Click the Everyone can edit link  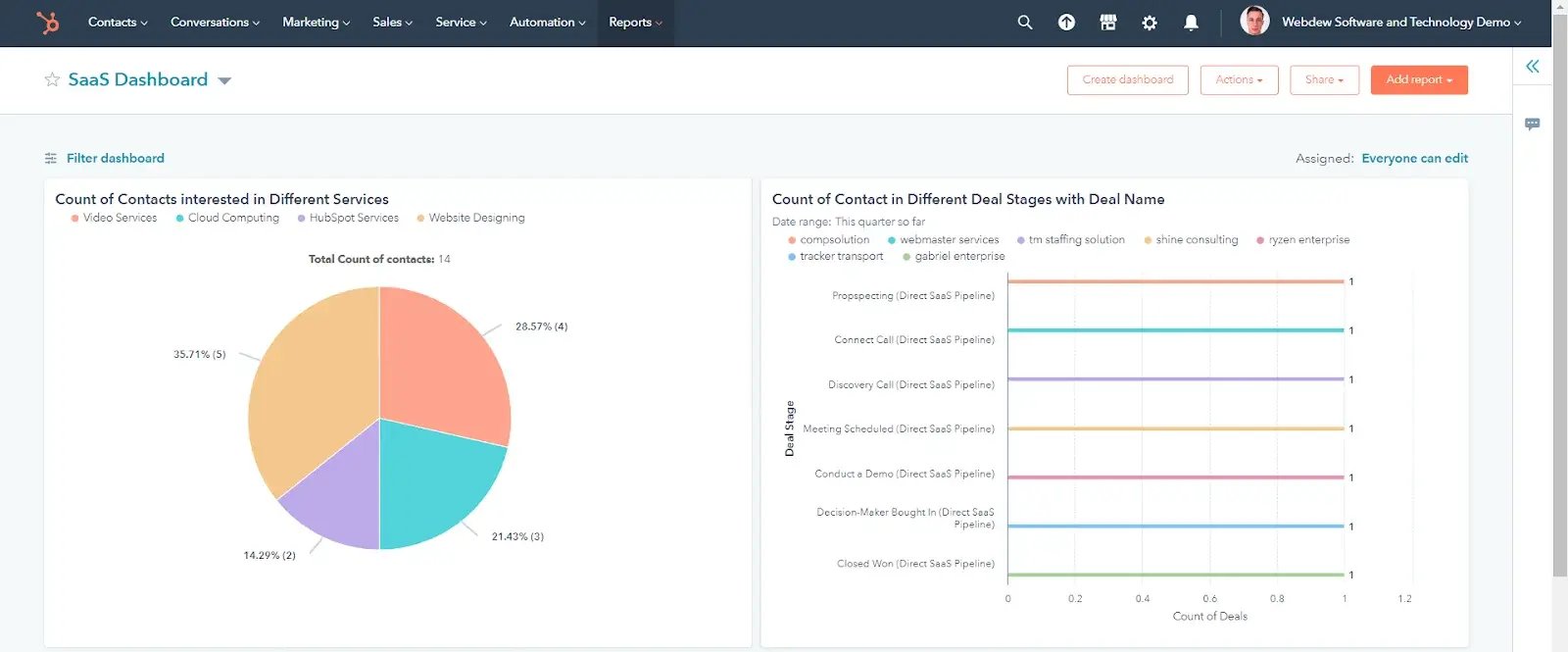(x=1414, y=158)
